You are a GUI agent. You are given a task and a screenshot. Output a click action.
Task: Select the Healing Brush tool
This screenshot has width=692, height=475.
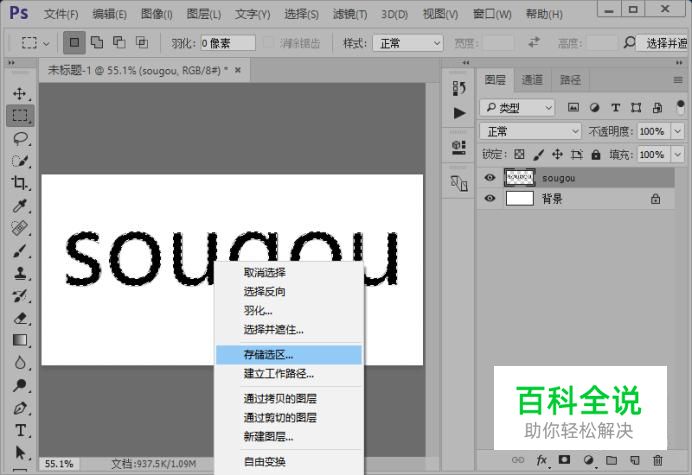[19, 228]
